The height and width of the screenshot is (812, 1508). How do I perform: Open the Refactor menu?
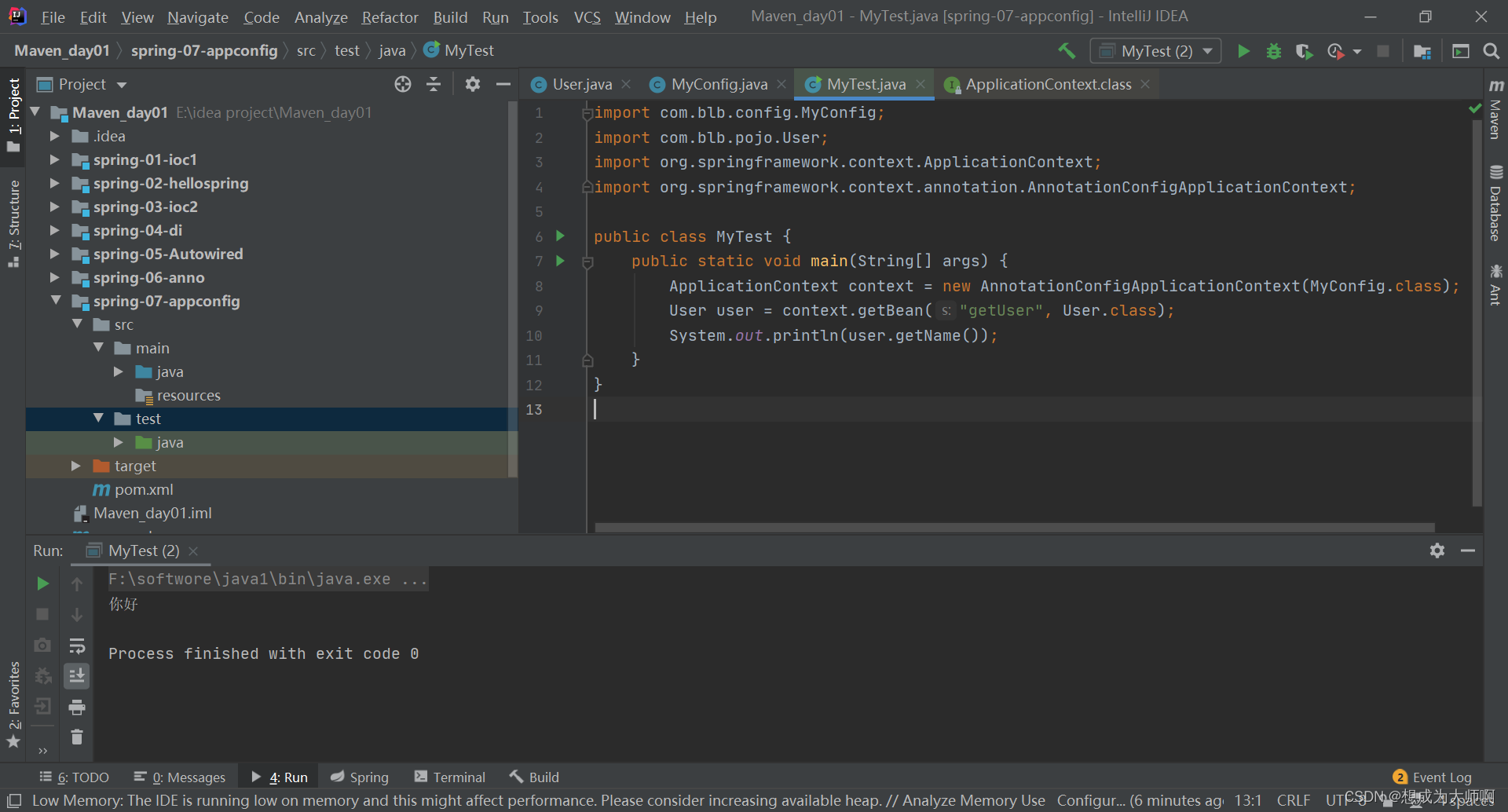click(x=390, y=17)
